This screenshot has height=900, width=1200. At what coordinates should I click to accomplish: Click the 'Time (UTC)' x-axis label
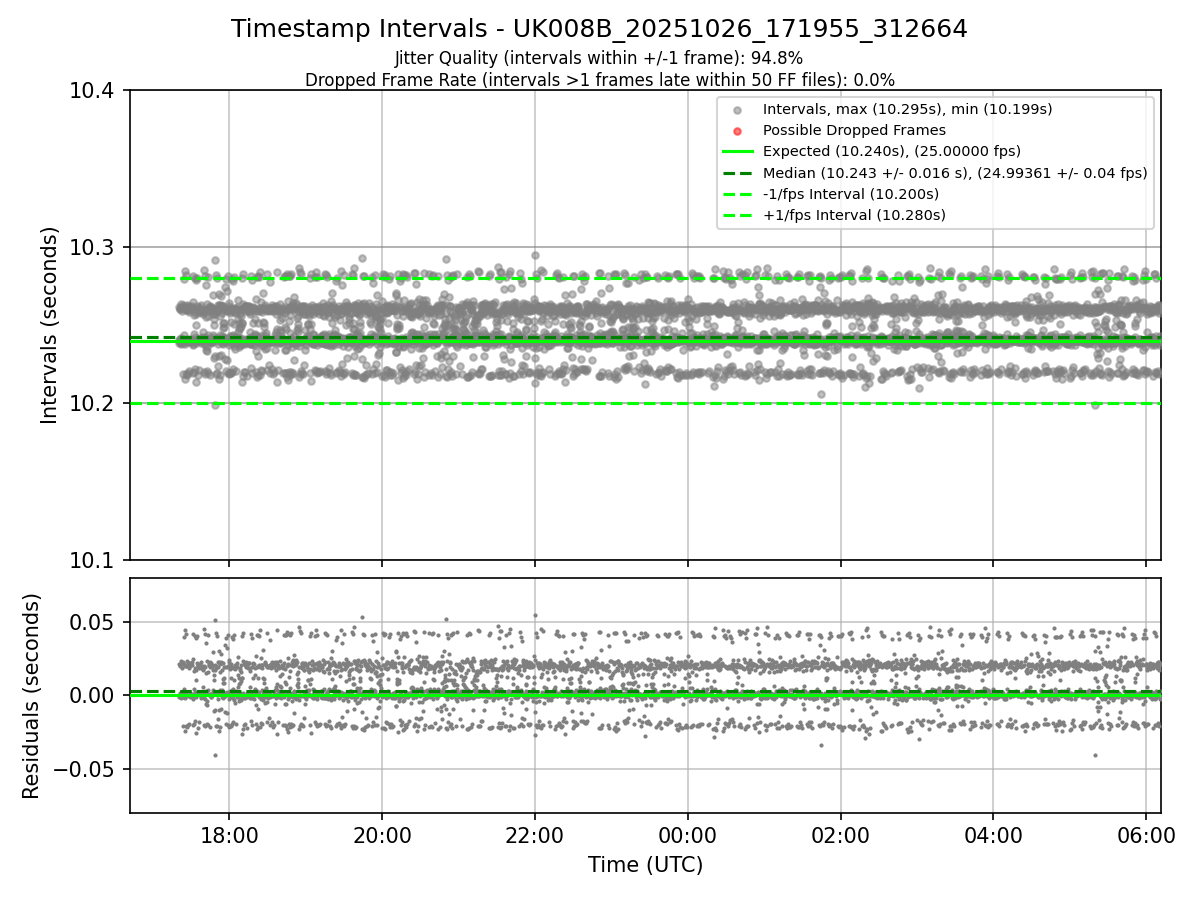645,865
